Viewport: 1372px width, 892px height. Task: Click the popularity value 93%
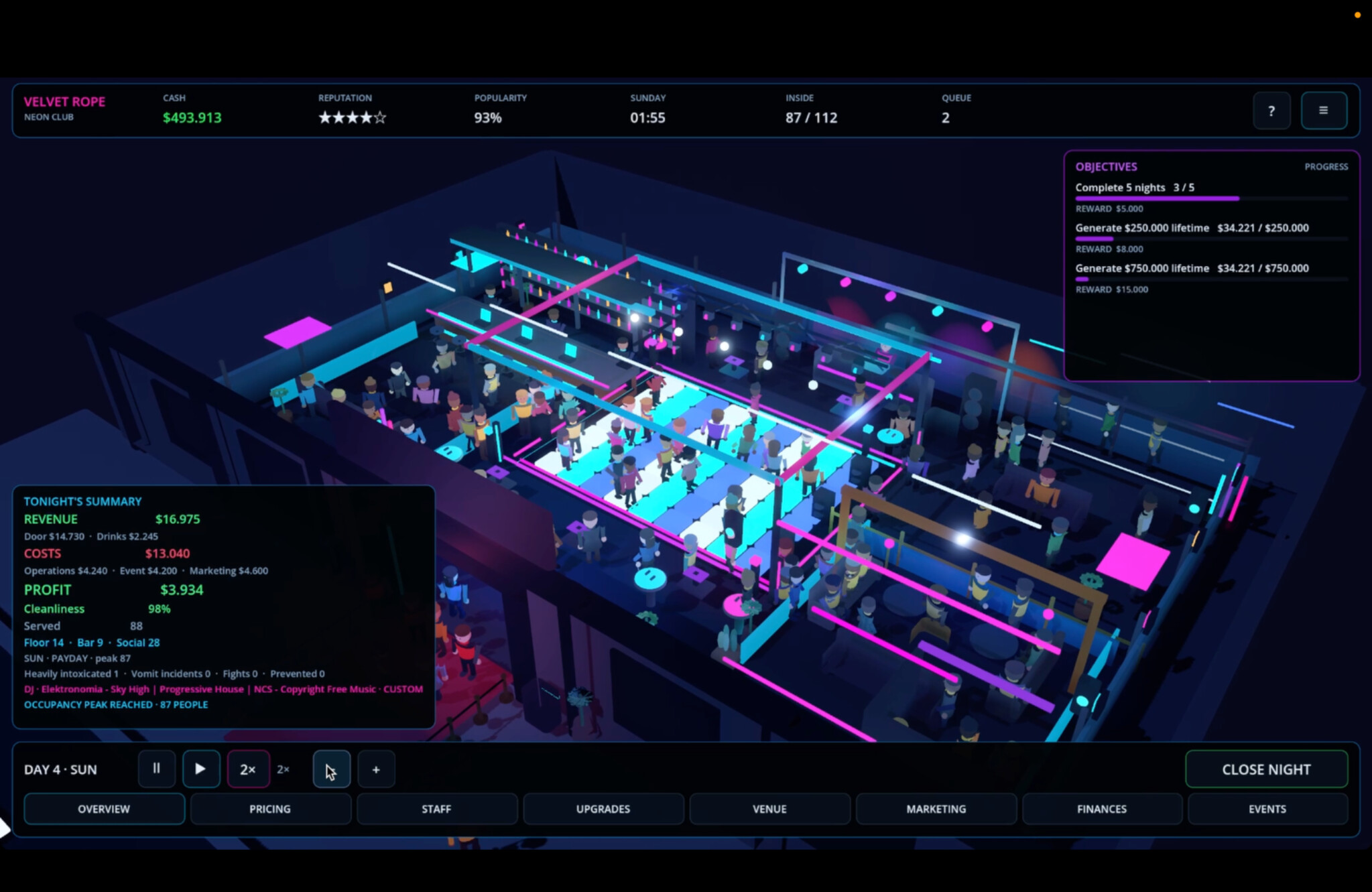pos(488,118)
